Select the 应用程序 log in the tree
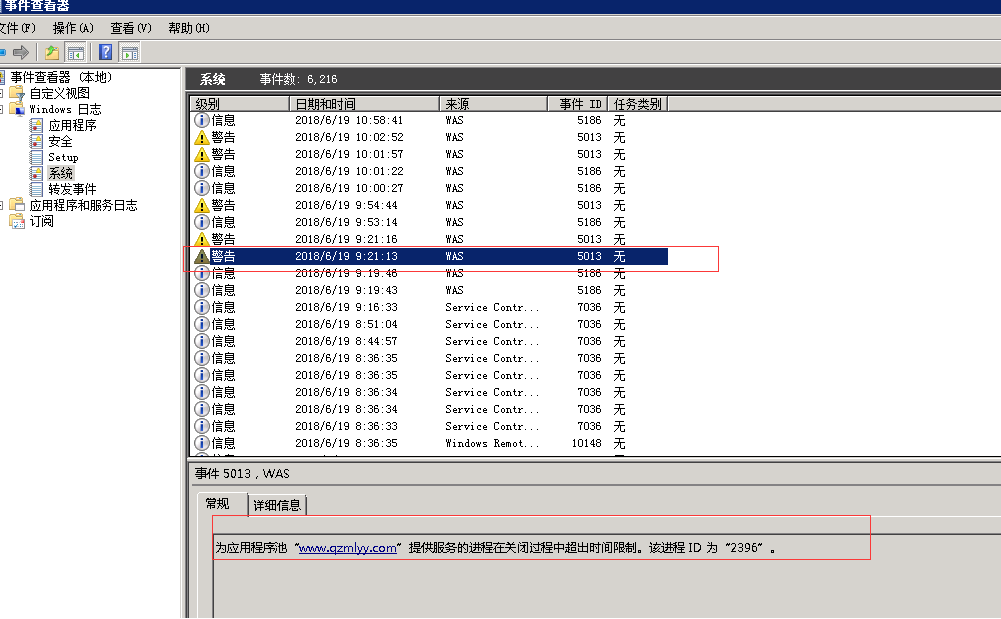This screenshot has height=619, width=1001. click(x=72, y=125)
